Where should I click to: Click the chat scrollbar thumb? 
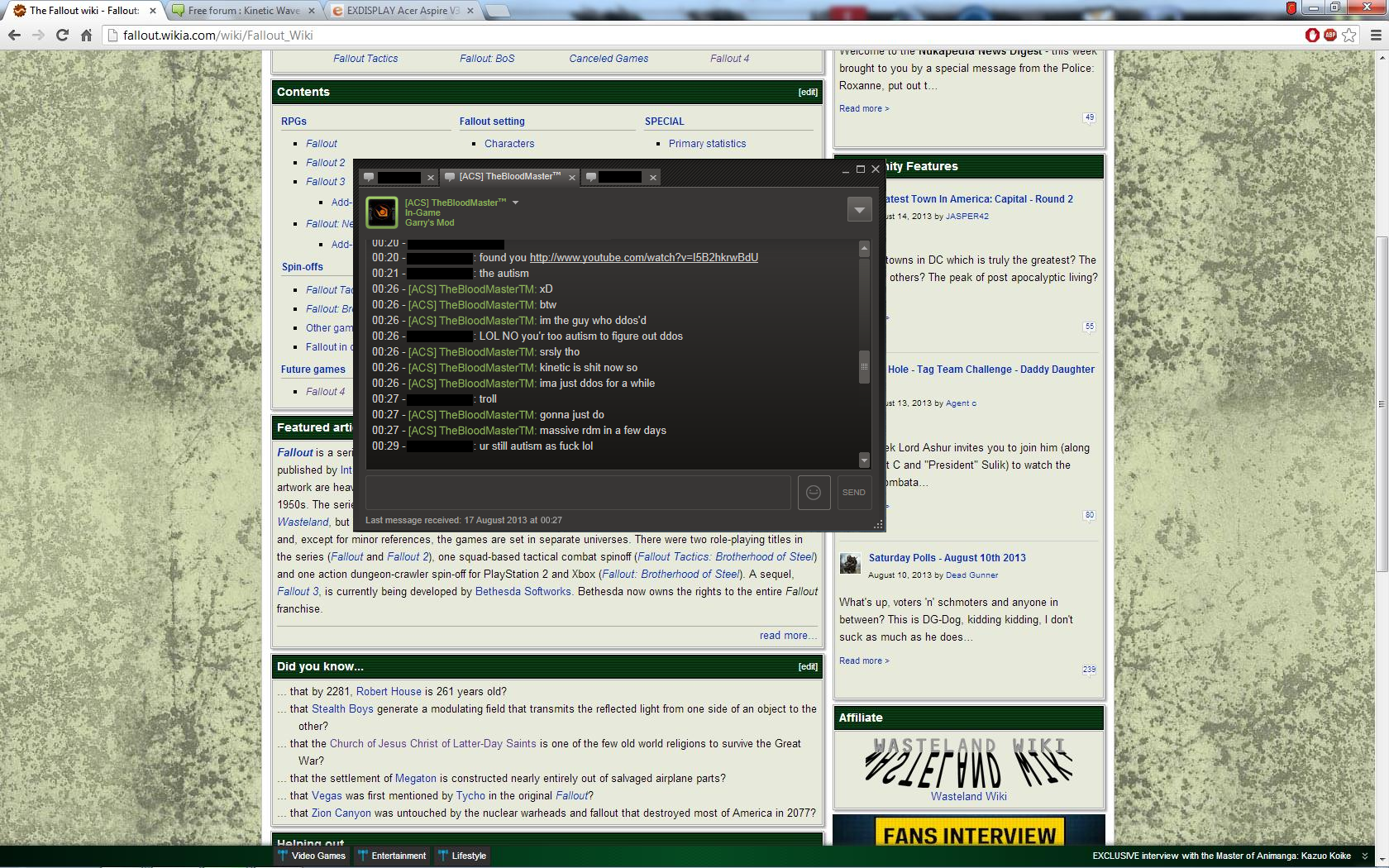point(864,367)
